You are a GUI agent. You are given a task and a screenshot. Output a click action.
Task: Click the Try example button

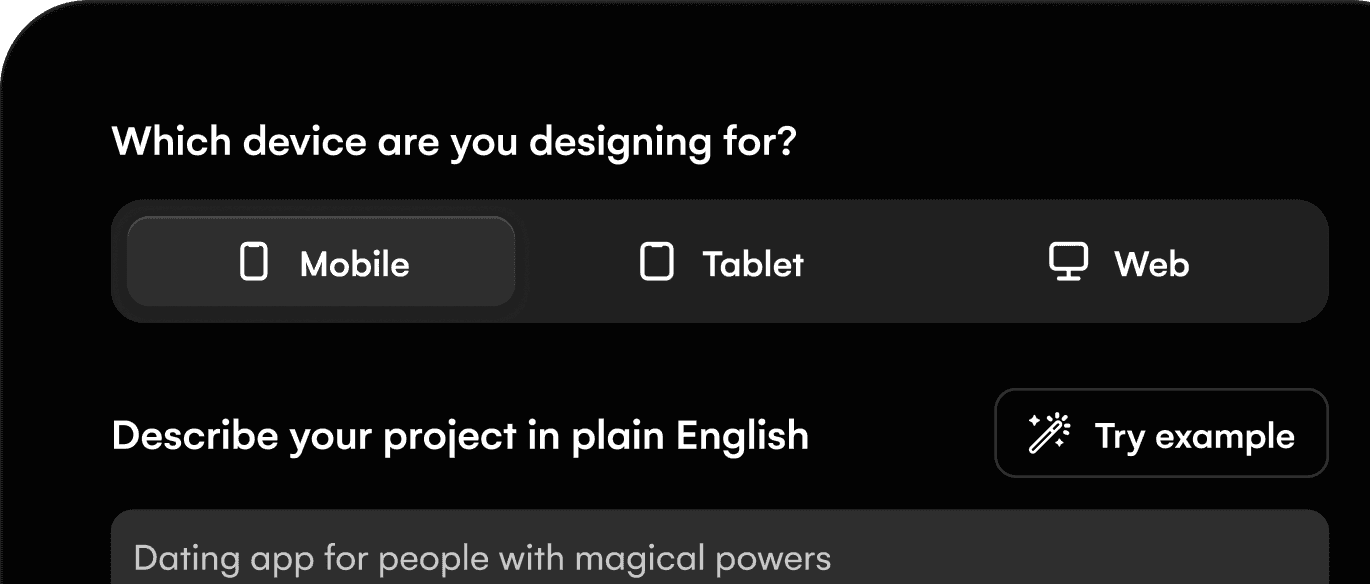(x=1161, y=433)
